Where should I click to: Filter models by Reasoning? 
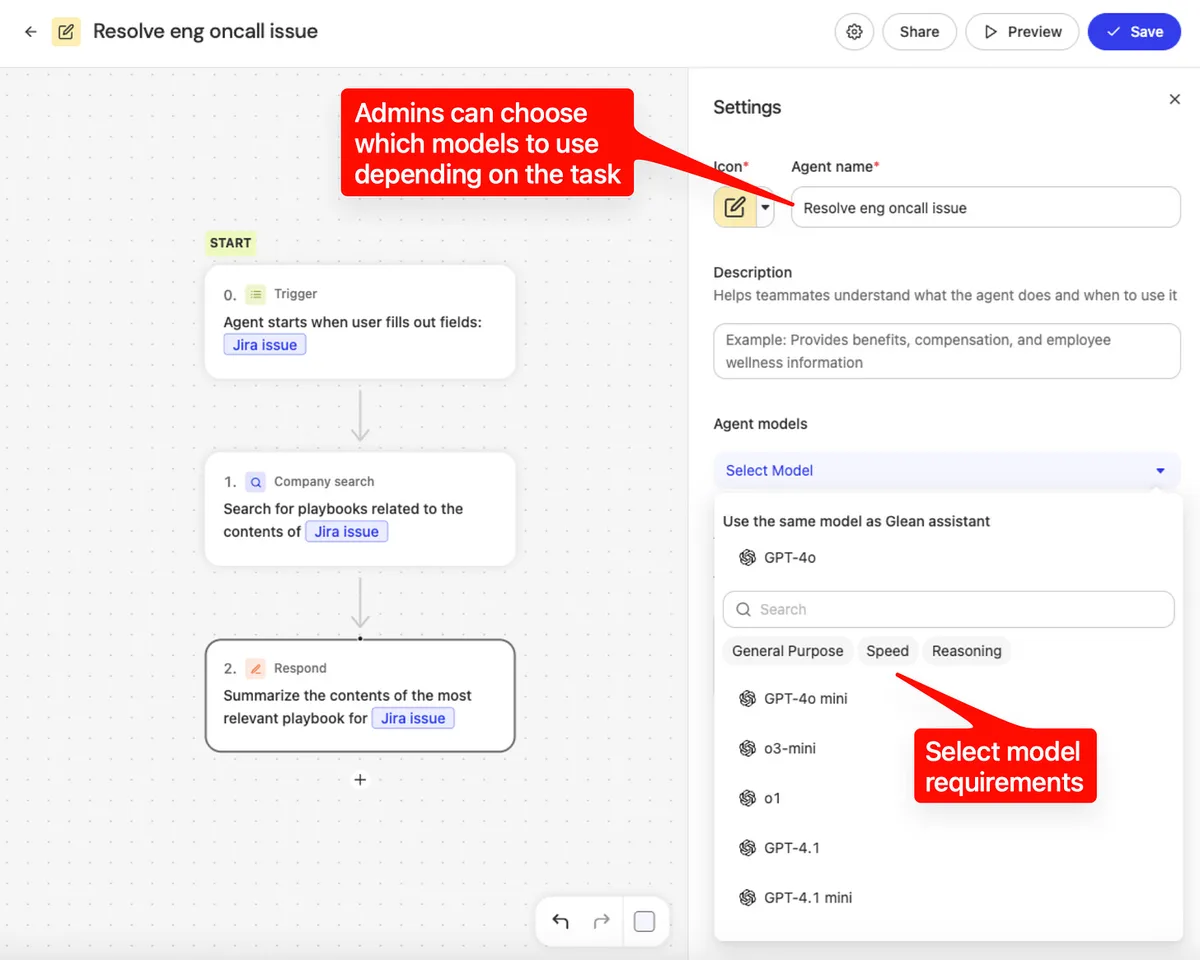(966, 651)
